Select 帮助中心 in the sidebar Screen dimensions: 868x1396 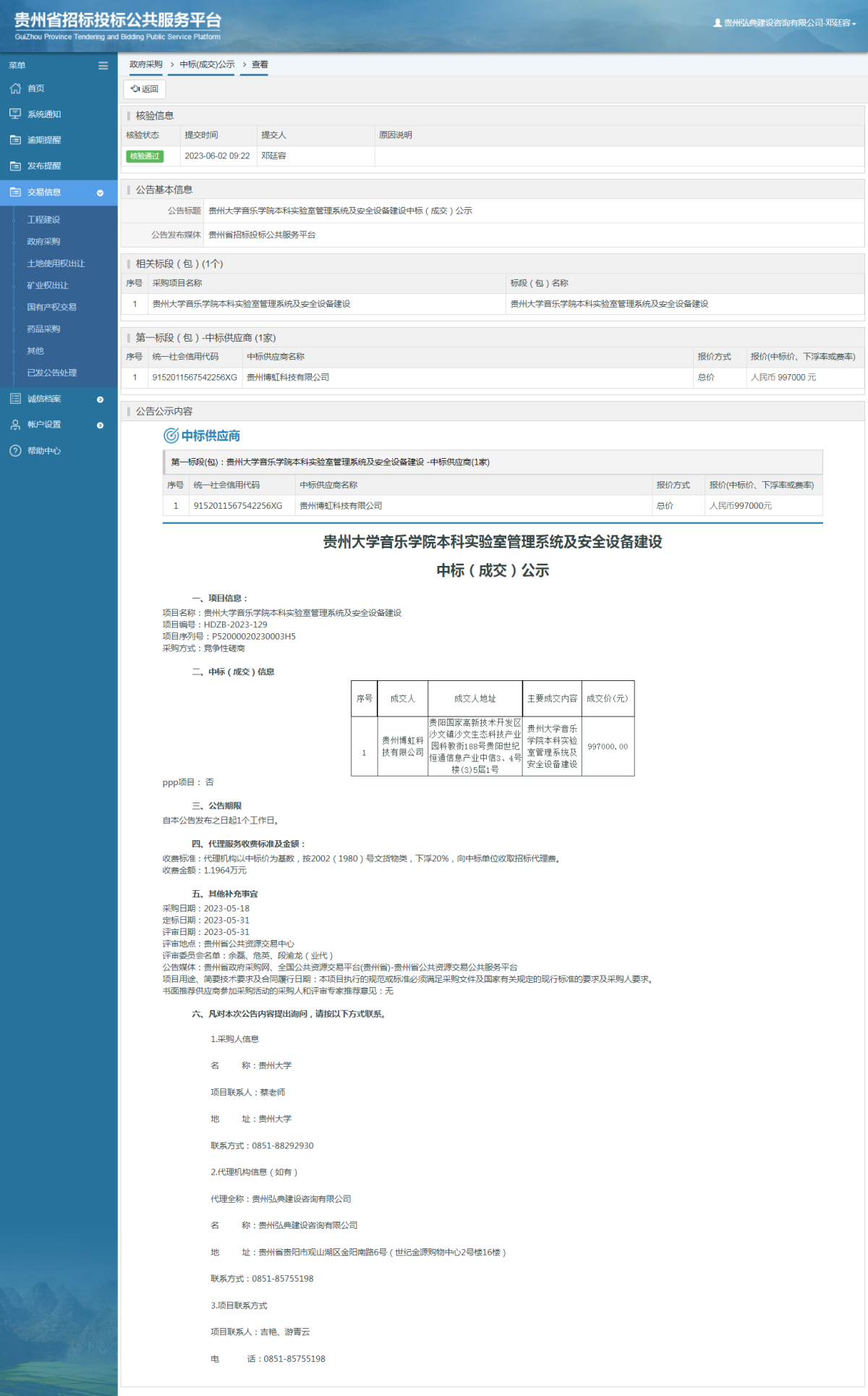click(44, 451)
